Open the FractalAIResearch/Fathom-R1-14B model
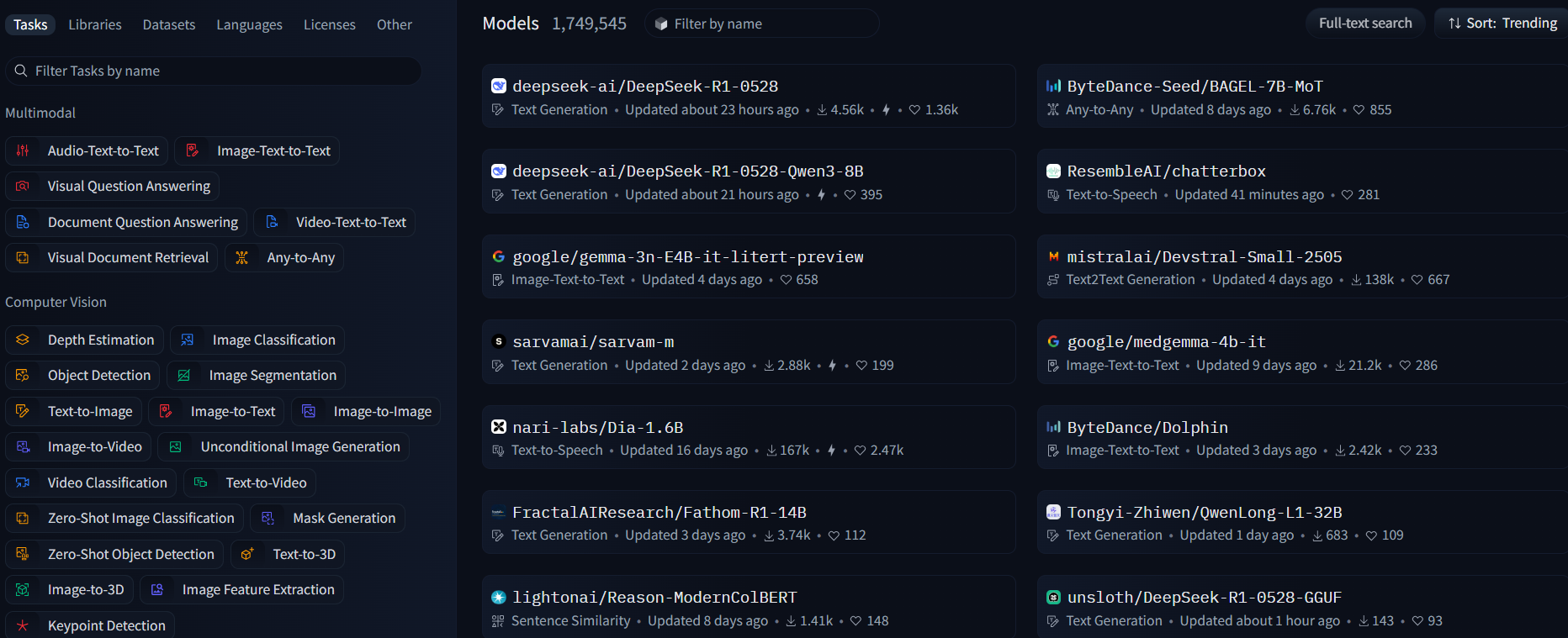This screenshot has height=638, width=1568. (x=748, y=522)
